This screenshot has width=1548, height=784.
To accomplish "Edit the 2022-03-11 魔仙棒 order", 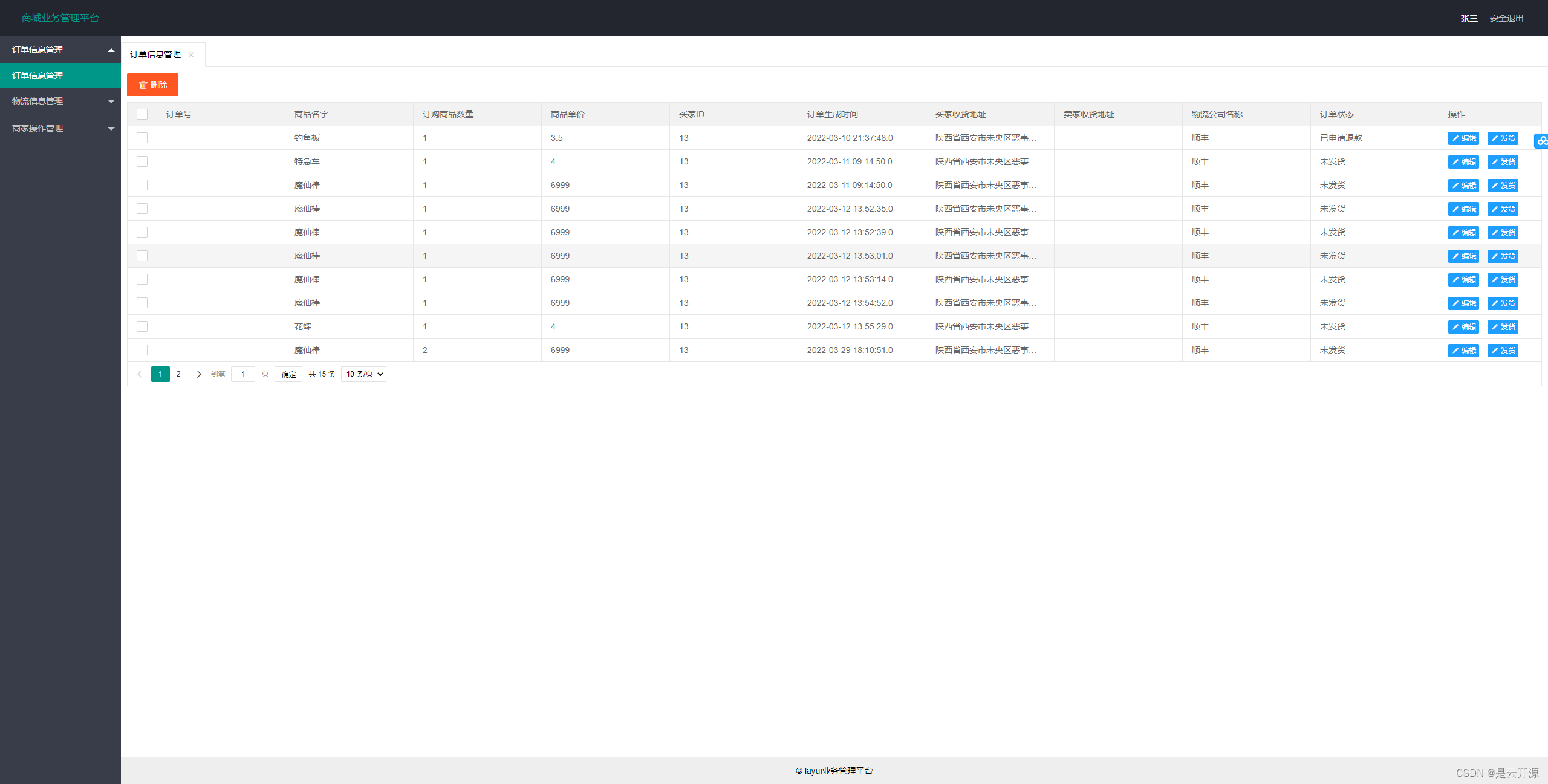I will tap(1463, 186).
